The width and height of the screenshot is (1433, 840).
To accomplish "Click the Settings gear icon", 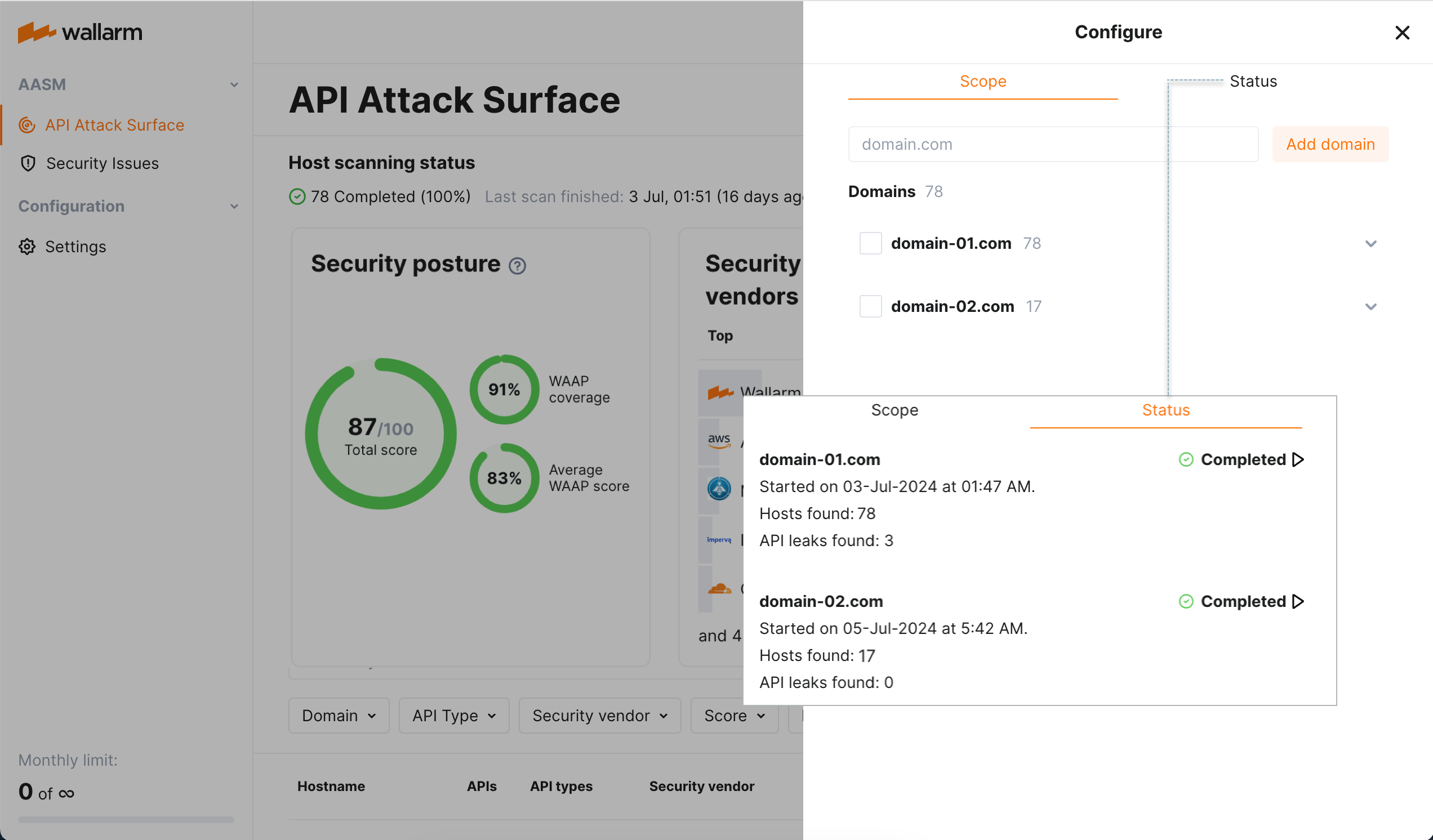I will coord(26,247).
